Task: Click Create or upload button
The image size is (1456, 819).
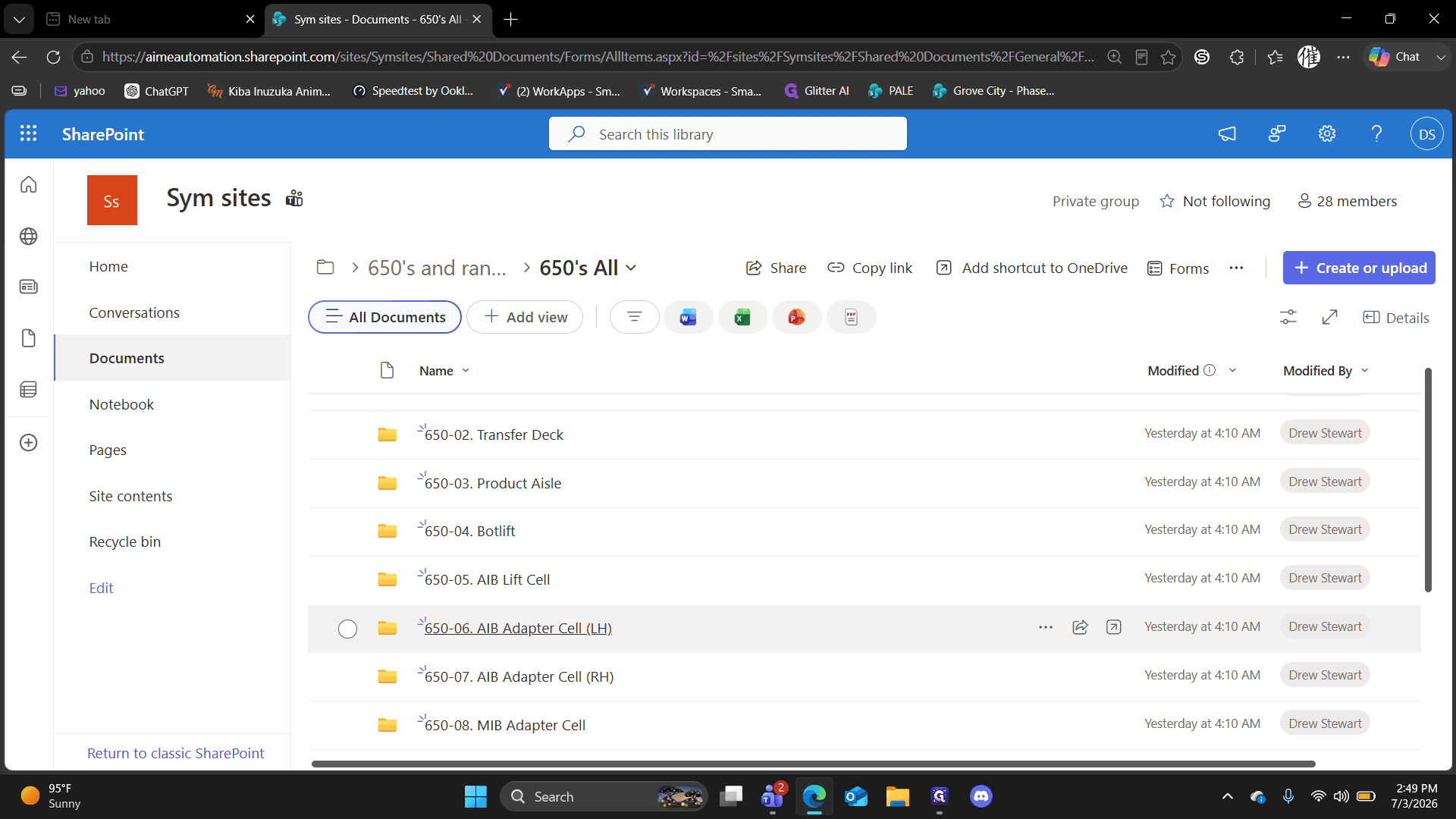Action: click(x=1359, y=268)
